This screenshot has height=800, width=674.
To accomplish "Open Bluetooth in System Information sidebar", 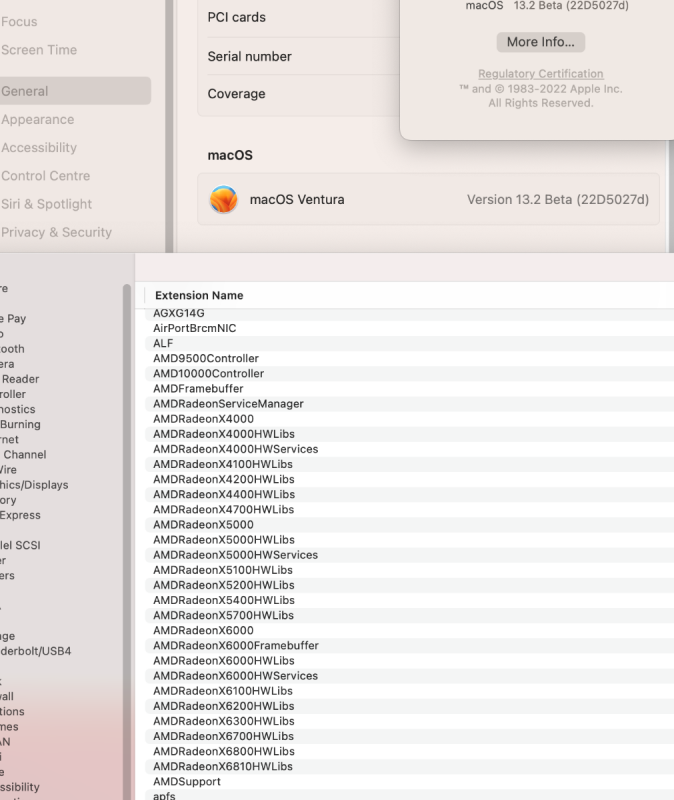I will (x=12, y=349).
